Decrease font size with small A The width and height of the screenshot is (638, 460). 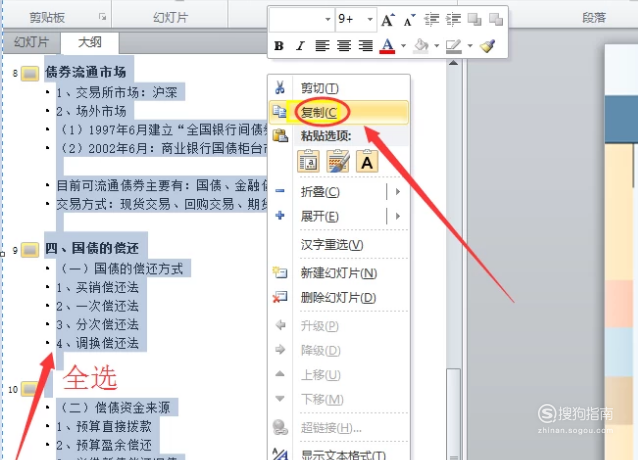click(x=409, y=20)
